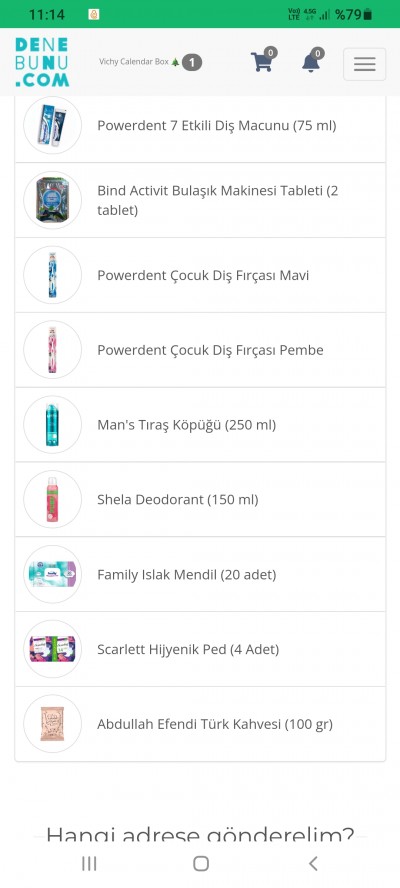This screenshot has width=400, height=888.
Task: Tap Man's Tıraş Köpüğü can image
Action: [x=53, y=424]
